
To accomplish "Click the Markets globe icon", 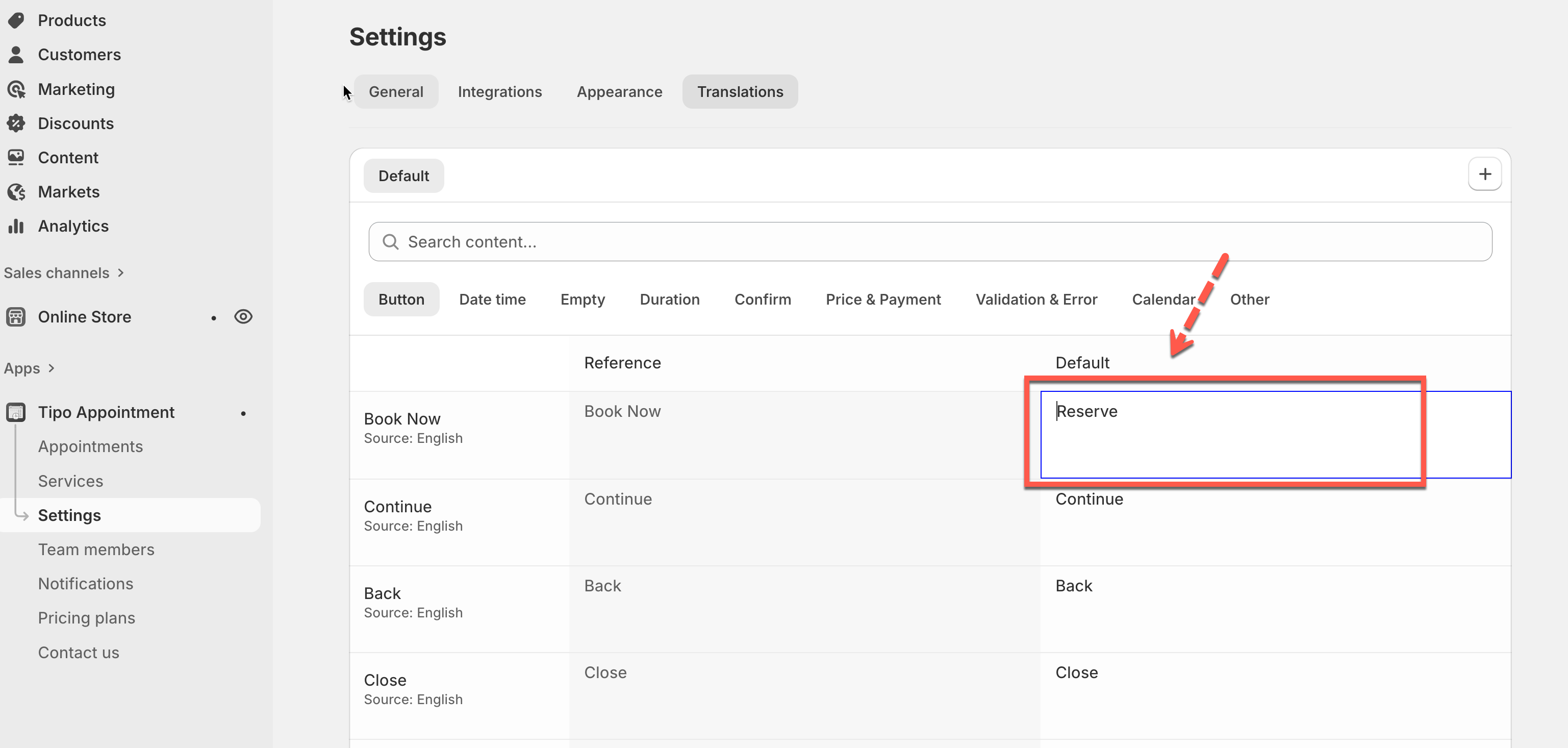I will pyautogui.click(x=16, y=192).
